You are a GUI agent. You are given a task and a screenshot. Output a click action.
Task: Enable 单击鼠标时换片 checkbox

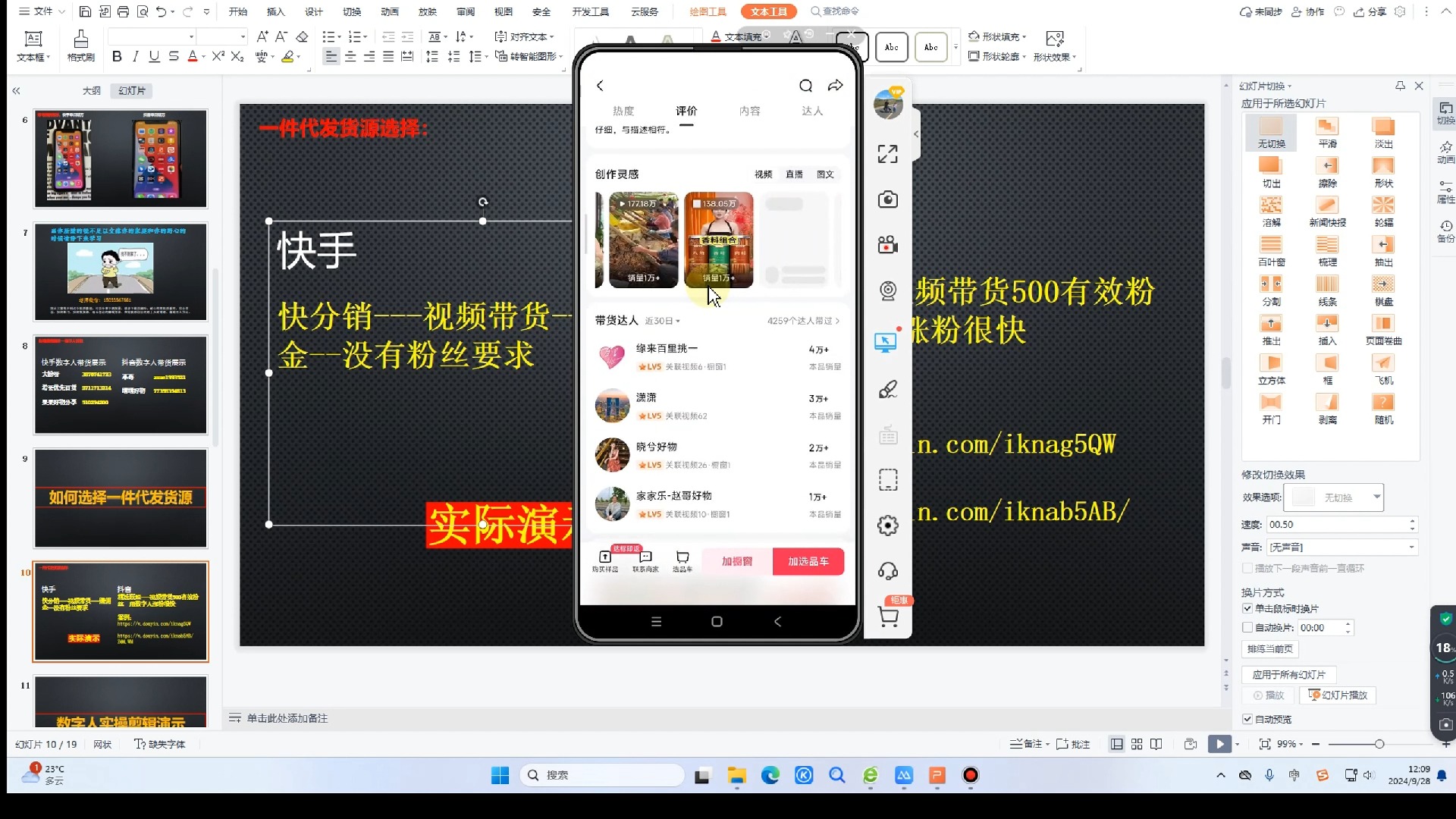coord(1247,608)
